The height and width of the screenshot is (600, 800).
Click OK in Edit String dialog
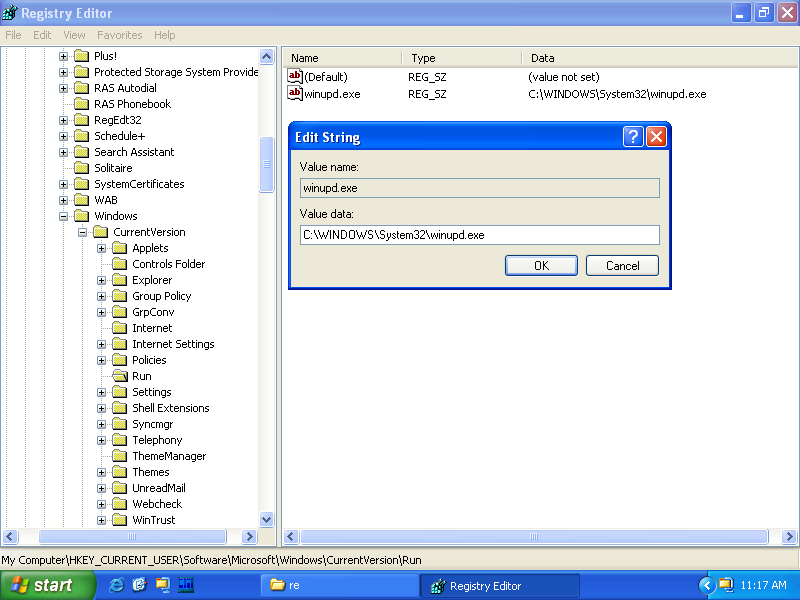(541, 266)
